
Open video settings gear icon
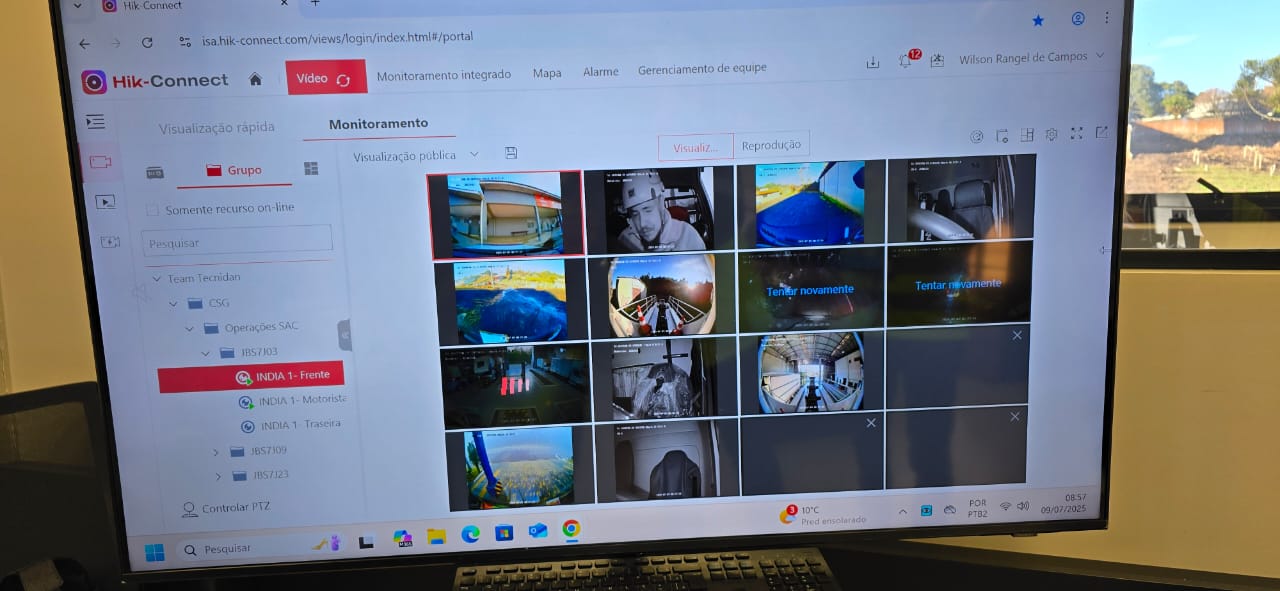1051,135
